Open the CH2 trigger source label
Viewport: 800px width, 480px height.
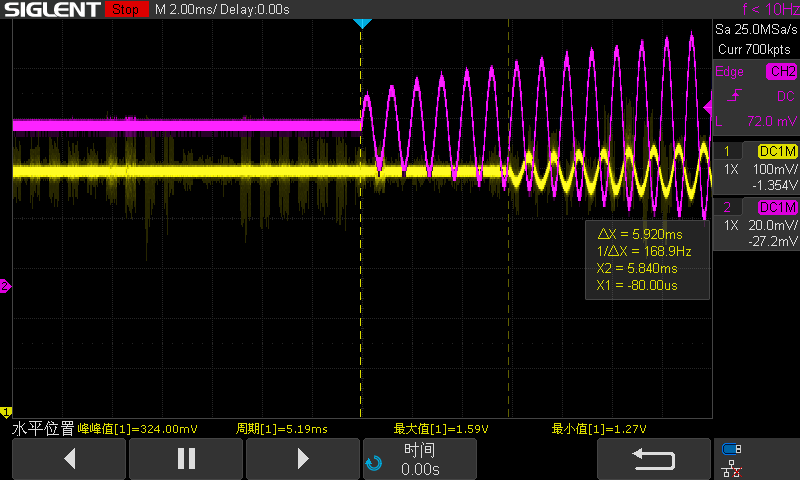(781, 71)
